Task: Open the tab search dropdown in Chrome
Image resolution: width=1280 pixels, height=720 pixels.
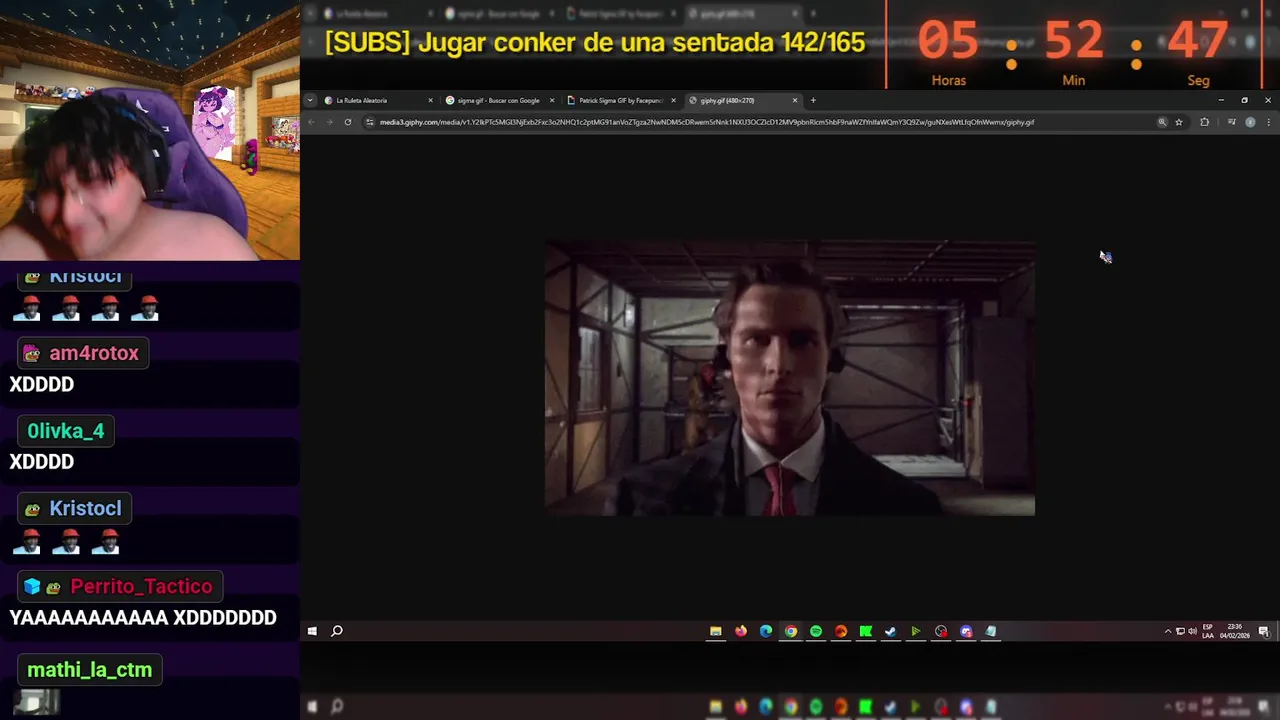Action: click(x=310, y=100)
